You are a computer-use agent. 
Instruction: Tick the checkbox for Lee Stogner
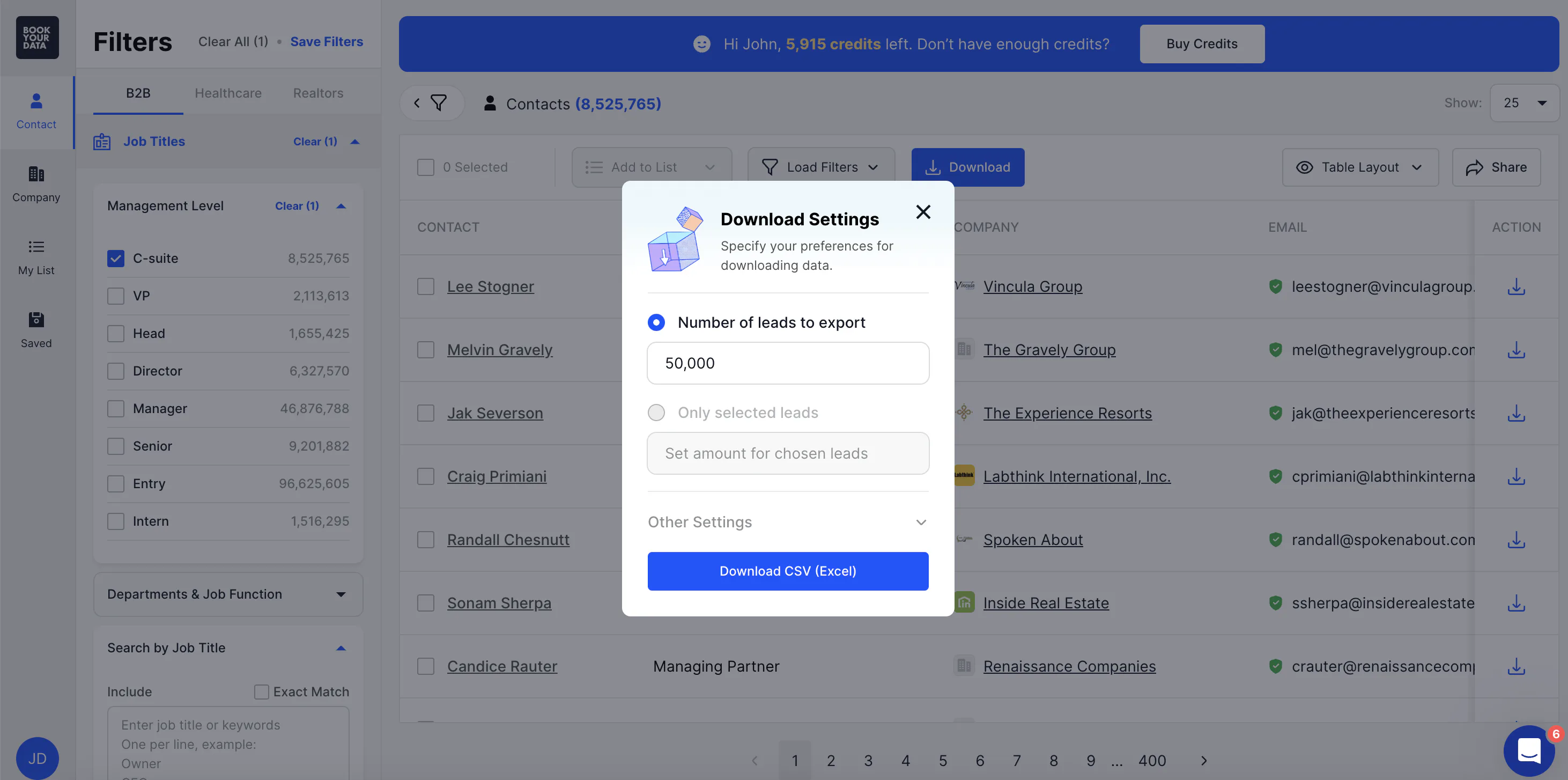(425, 286)
